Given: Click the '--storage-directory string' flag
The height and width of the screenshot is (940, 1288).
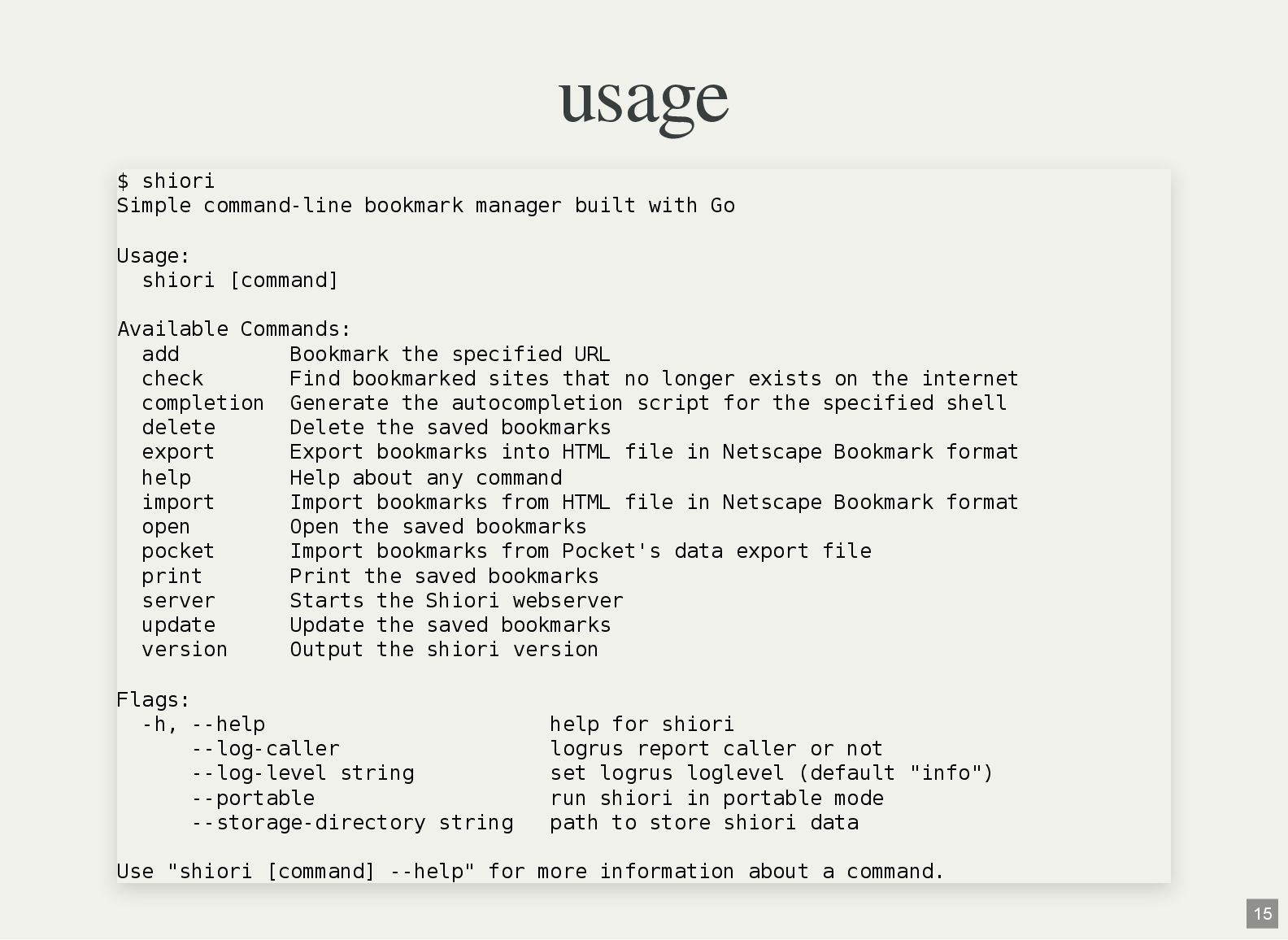Looking at the screenshot, I should point(353,823).
